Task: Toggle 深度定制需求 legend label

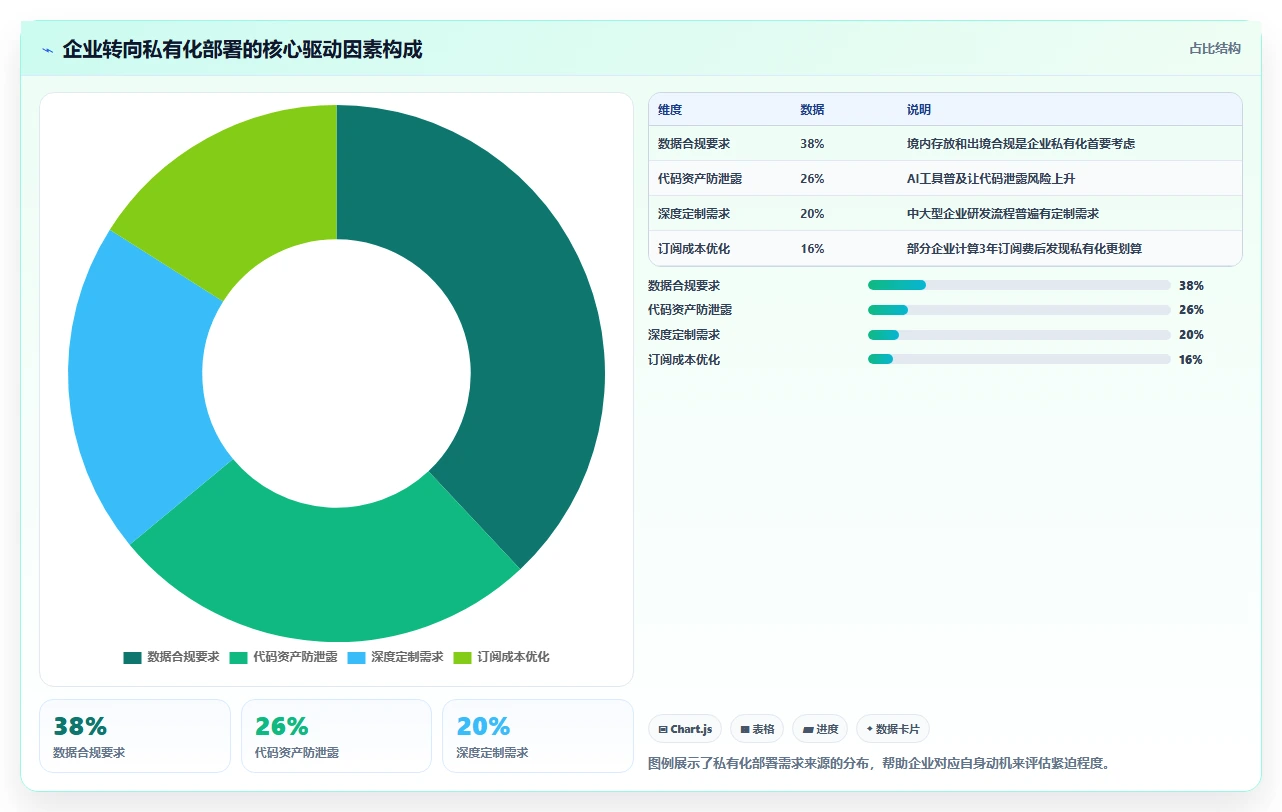Action: click(x=407, y=657)
